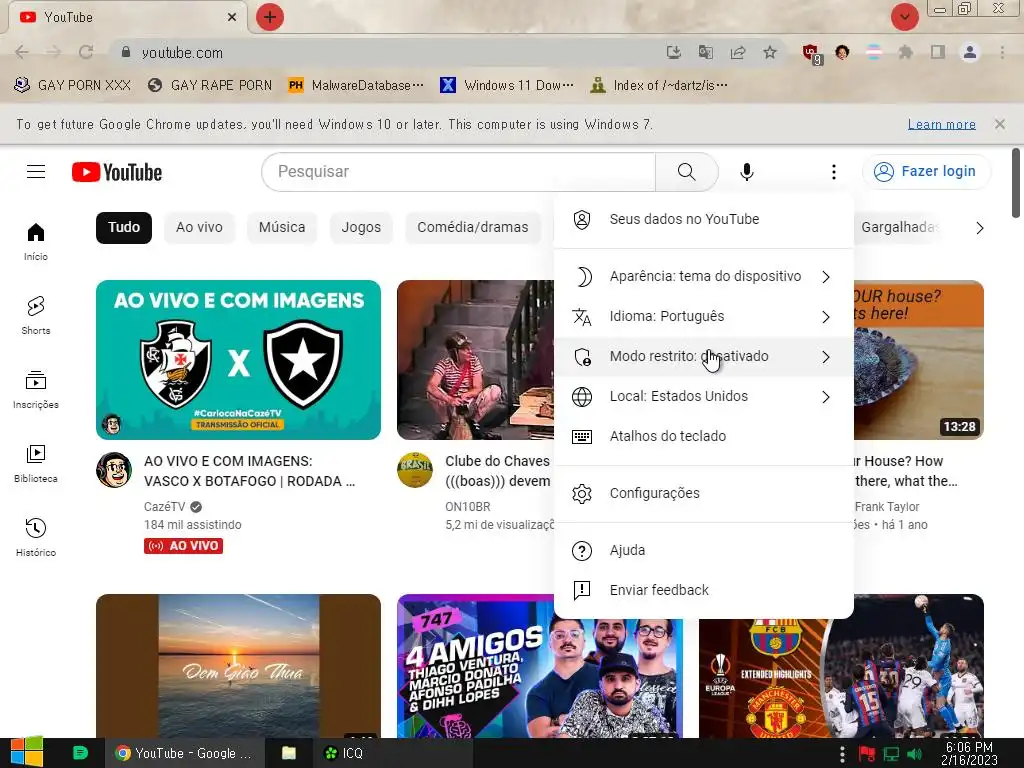
Task: Select the Comédia/dramas category chip
Action: pos(473,227)
